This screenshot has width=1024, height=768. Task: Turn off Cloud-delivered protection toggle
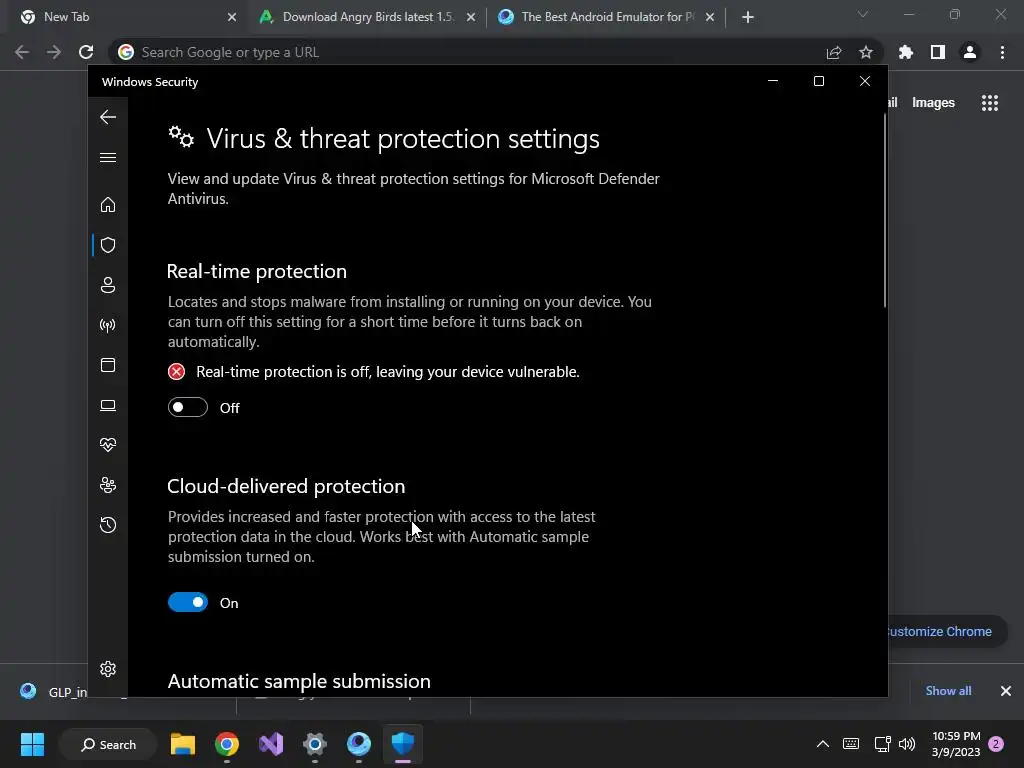pyautogui.click(x=188, y=602)
